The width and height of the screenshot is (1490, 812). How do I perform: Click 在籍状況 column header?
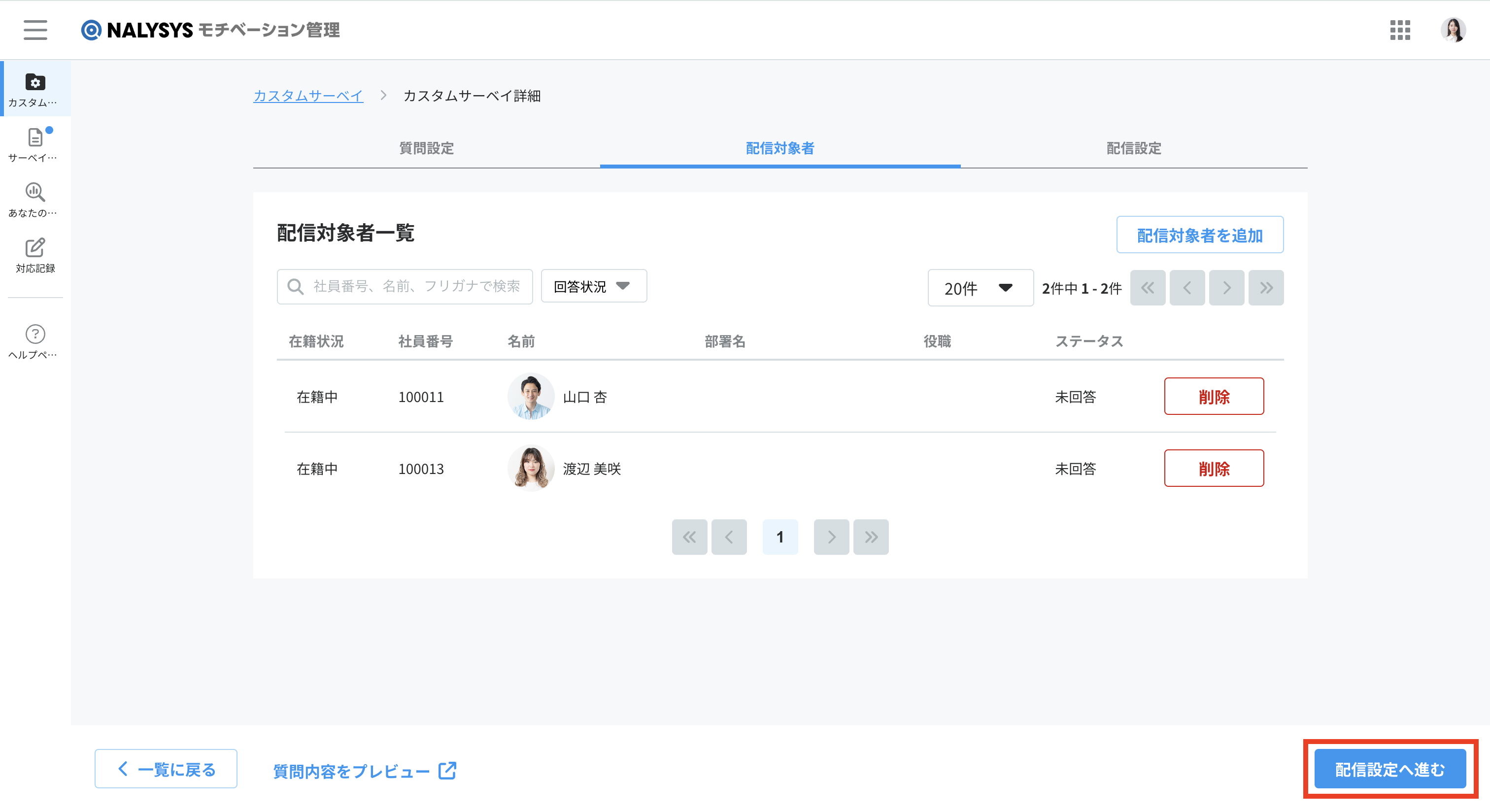316,341
